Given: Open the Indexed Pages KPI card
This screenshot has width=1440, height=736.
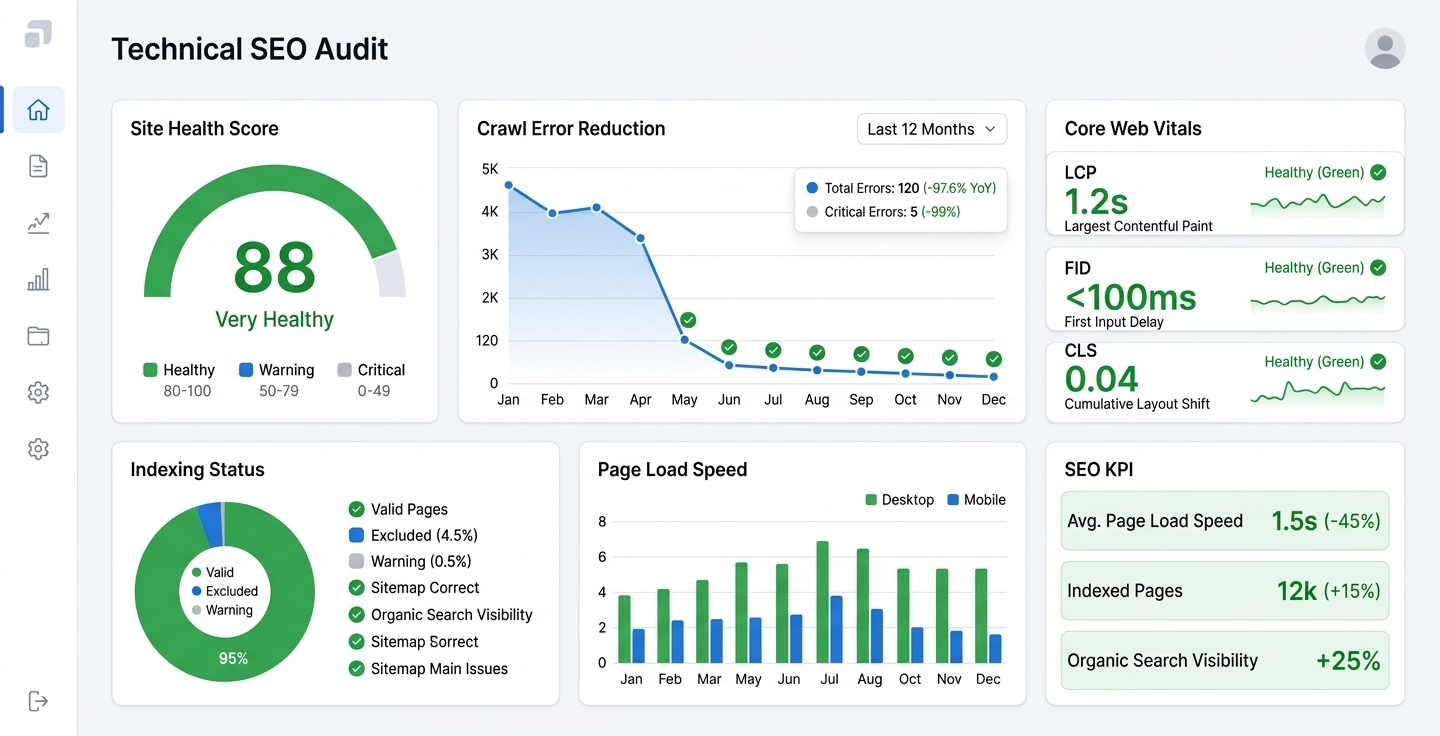Looking at the screenshot, I should click(1225, 591).
